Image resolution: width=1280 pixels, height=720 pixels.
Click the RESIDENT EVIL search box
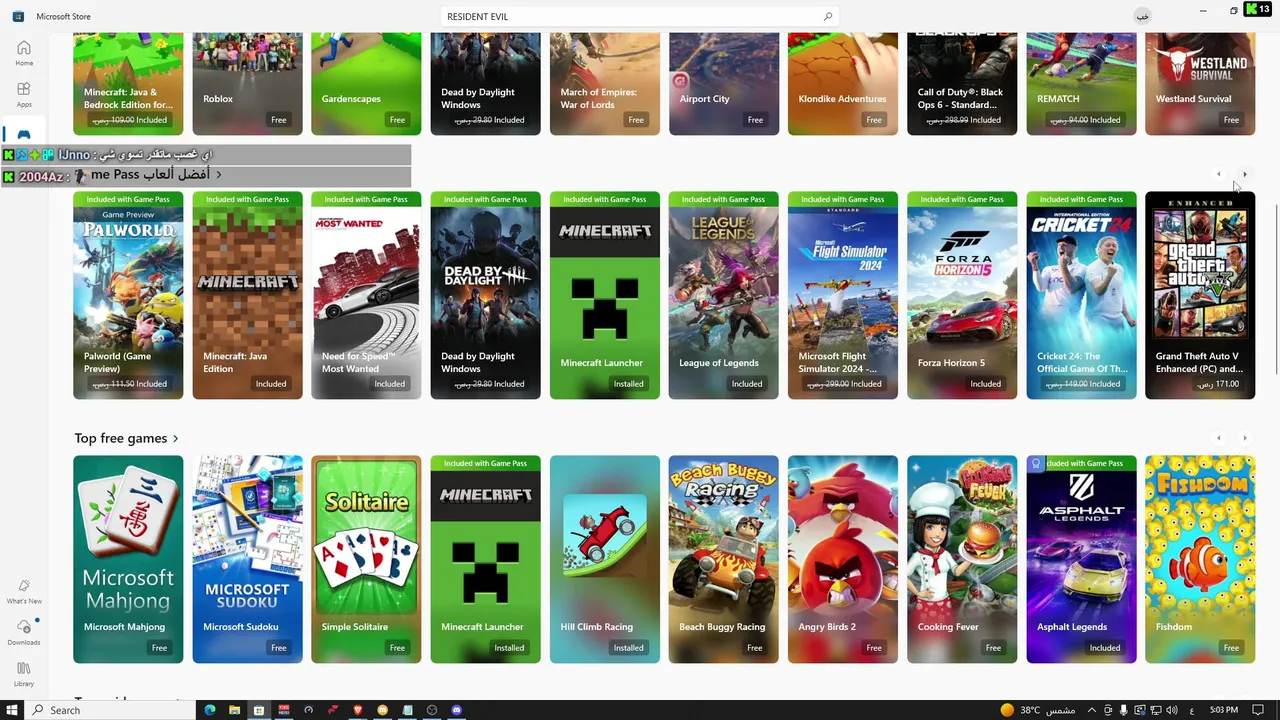pyautogui.click(x=639, y=17)
